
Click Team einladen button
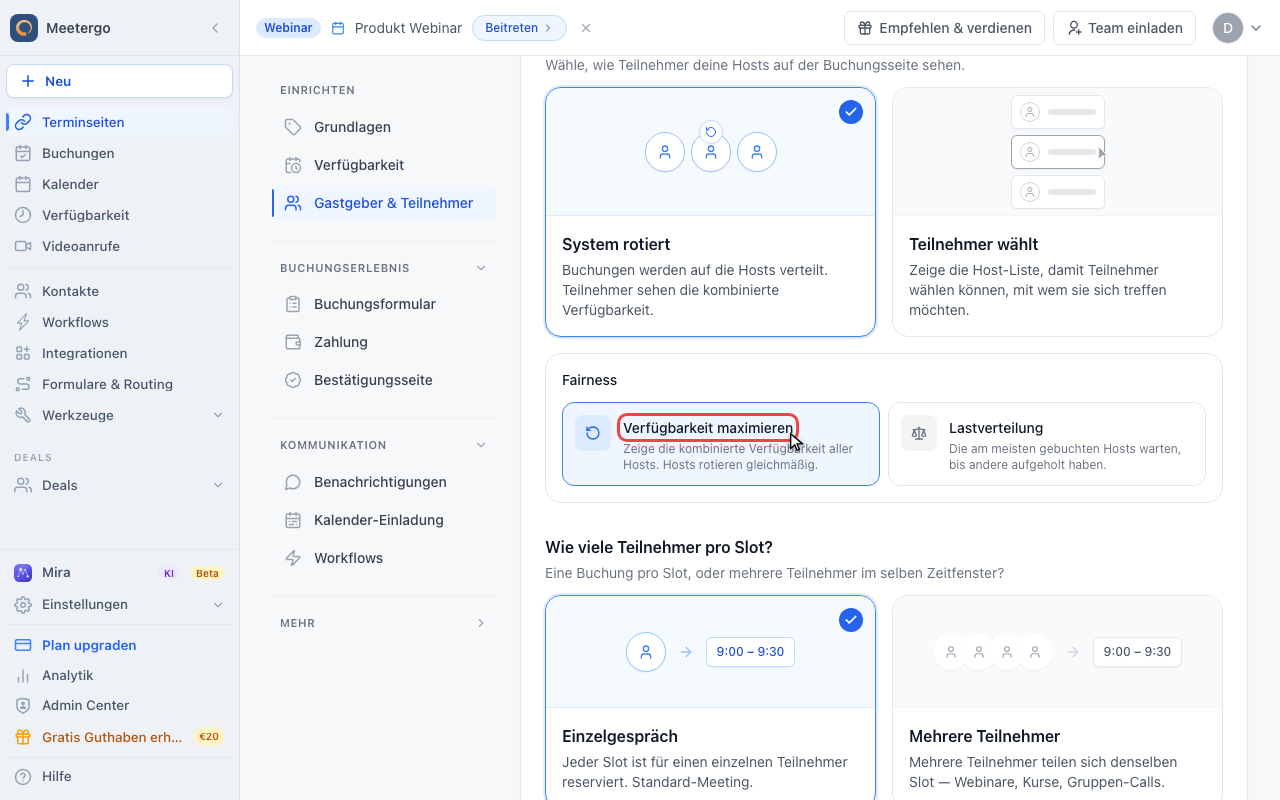(1124, 28)
